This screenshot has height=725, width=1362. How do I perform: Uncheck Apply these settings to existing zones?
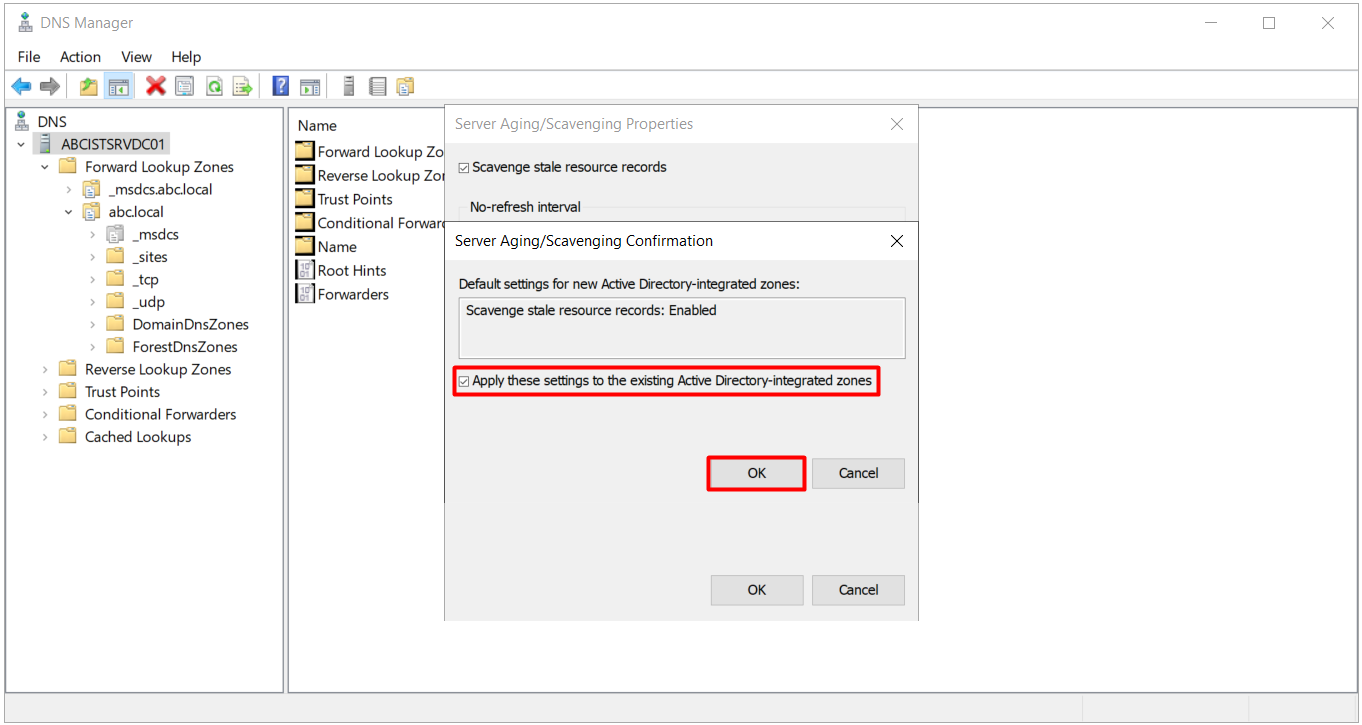(463, 381)
